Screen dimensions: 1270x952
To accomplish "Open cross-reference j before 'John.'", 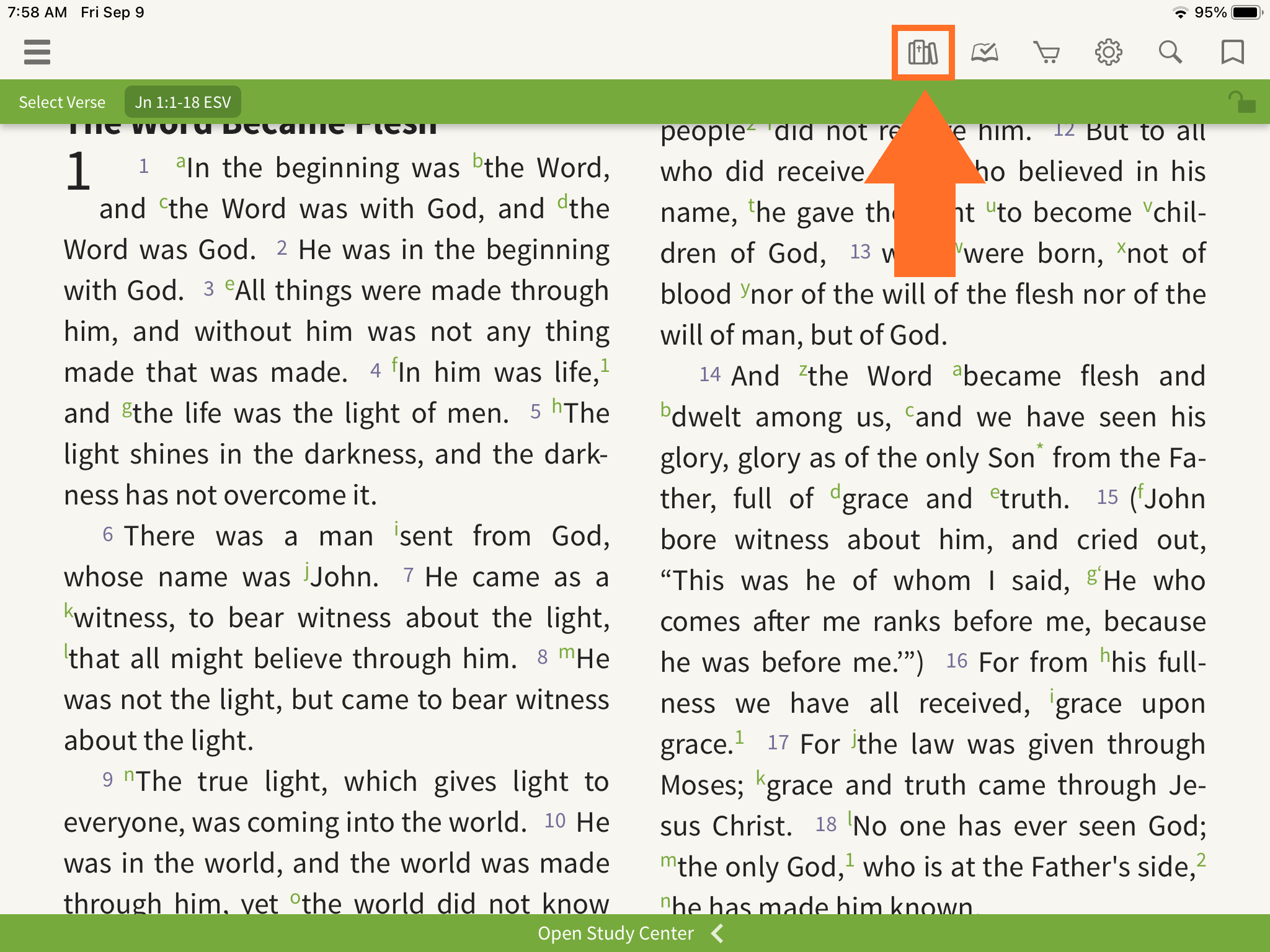I will 306,571.
